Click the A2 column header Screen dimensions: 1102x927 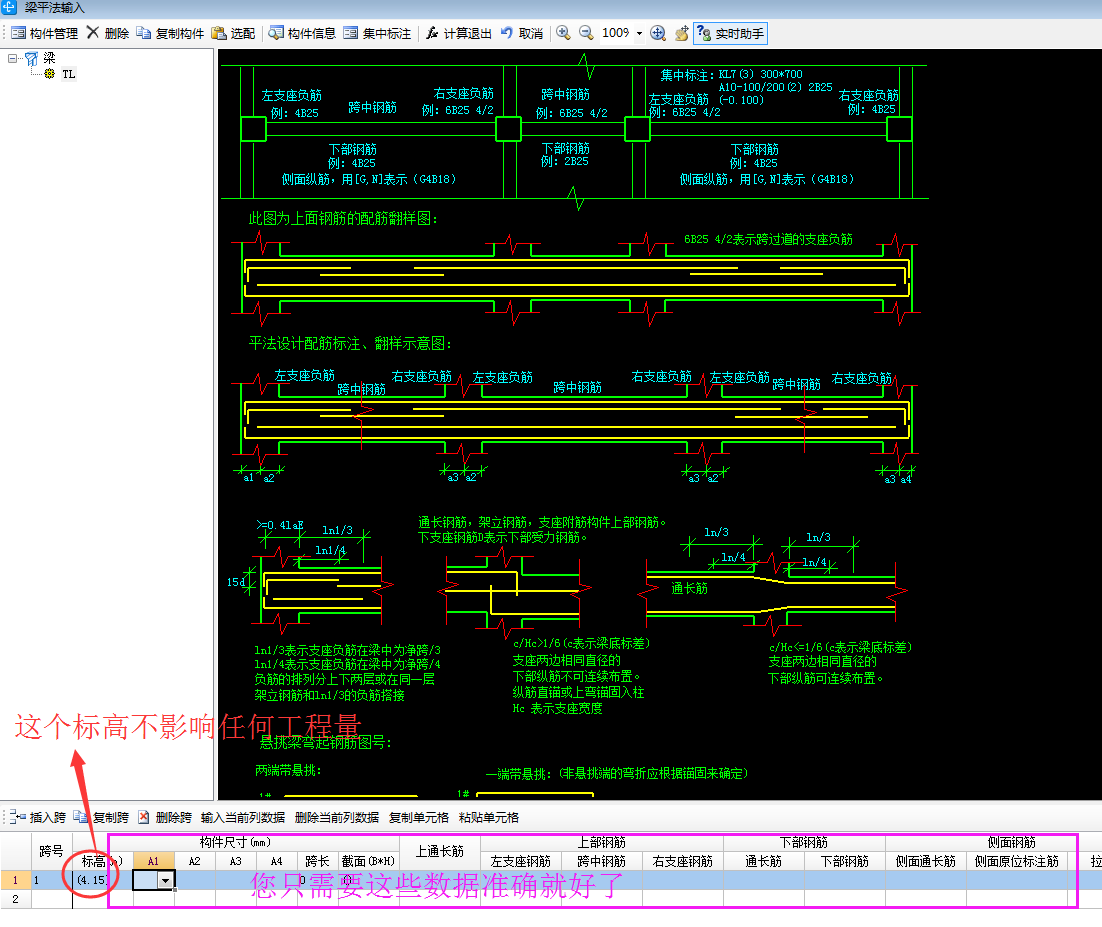click(195, 861)
